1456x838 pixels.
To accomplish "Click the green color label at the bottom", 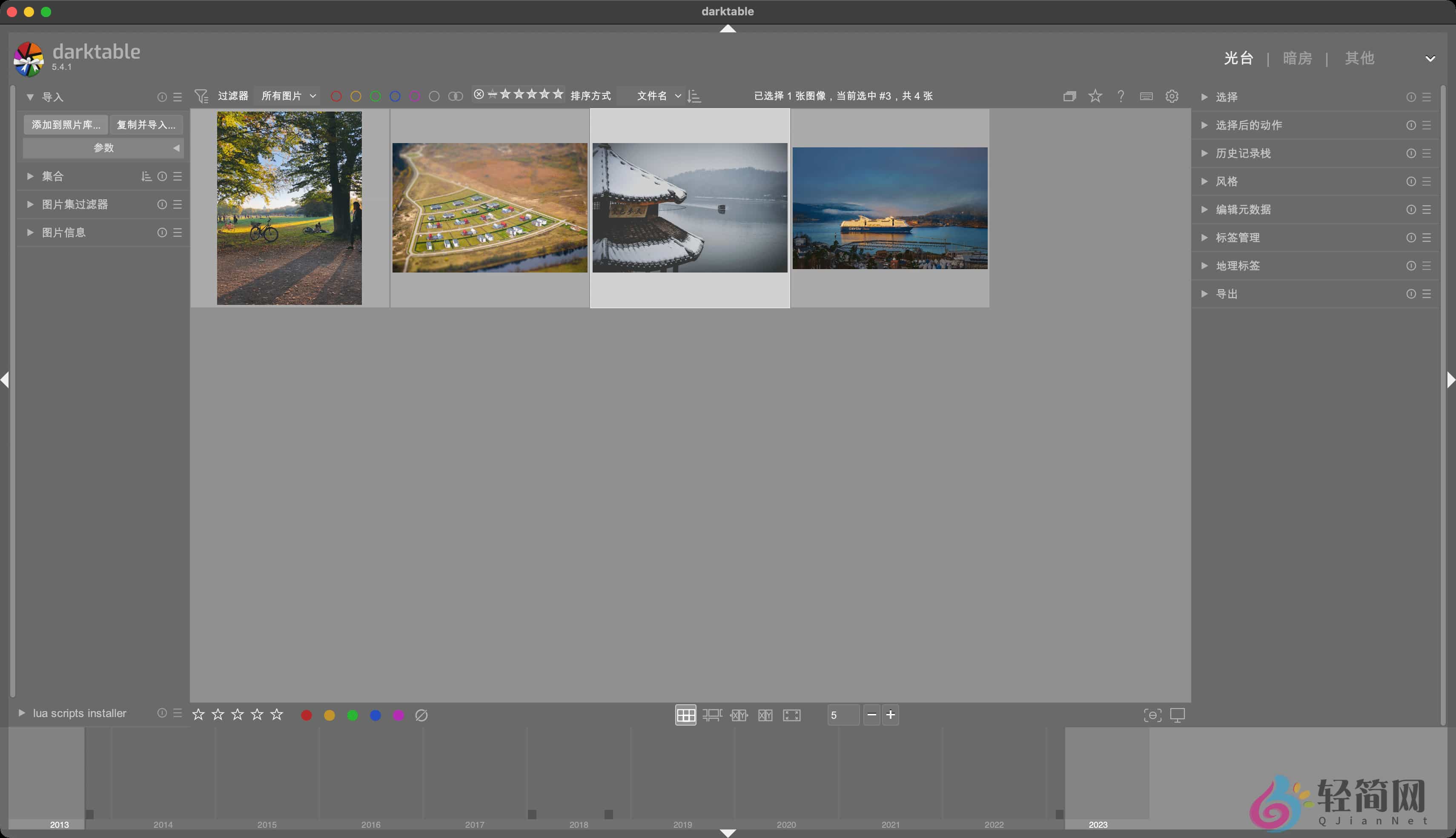I will (x=353, y=715).
